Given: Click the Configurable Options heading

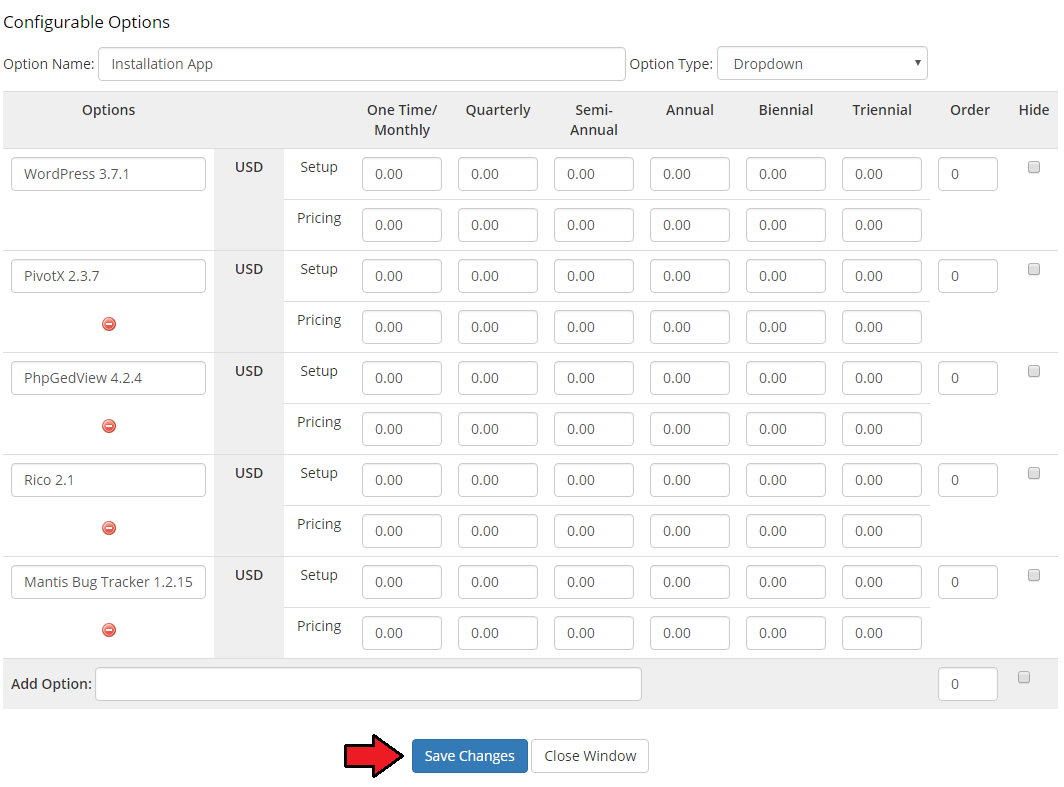Looking at the screenshot, I should (87, 22).
